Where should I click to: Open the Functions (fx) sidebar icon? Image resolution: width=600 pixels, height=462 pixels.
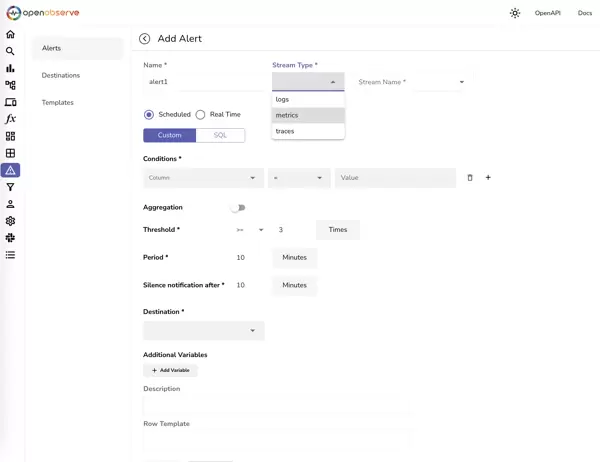tap(10, 119)
